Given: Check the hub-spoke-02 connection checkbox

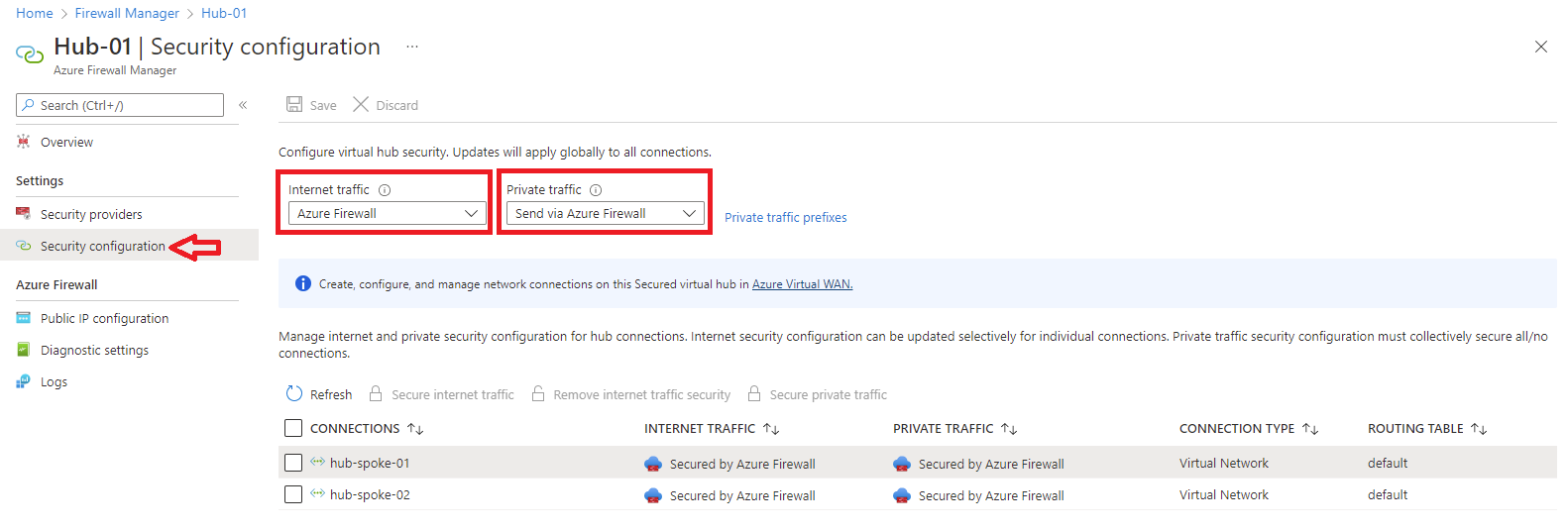Looking at the screenshot, I should click(x=293, y=494).
